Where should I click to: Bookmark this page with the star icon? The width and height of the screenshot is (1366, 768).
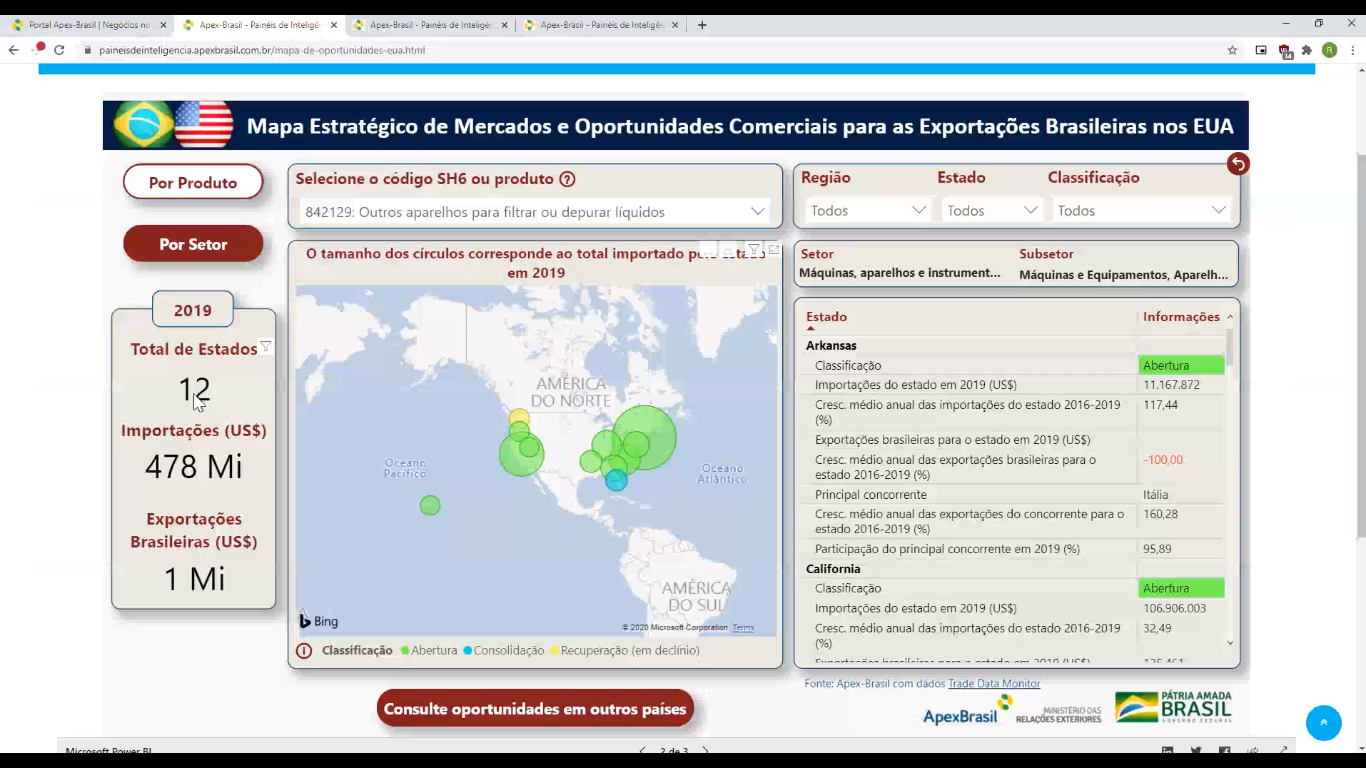[x=1232, y=50]
